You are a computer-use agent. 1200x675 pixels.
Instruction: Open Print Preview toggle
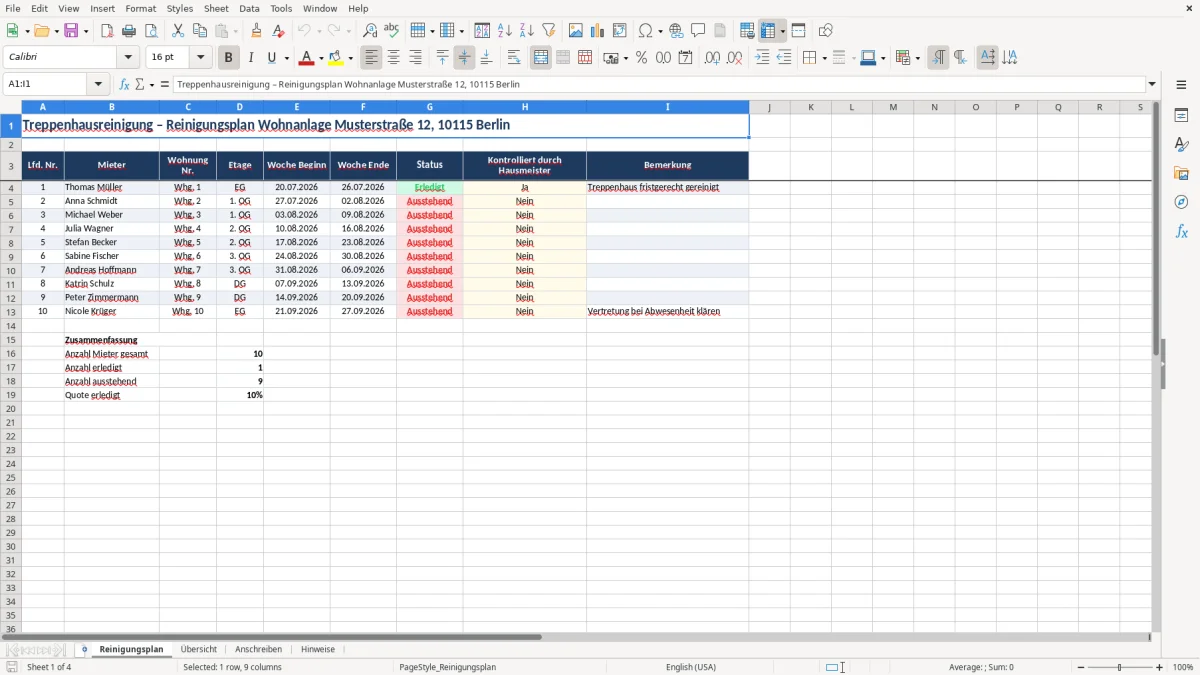(151, 31)
